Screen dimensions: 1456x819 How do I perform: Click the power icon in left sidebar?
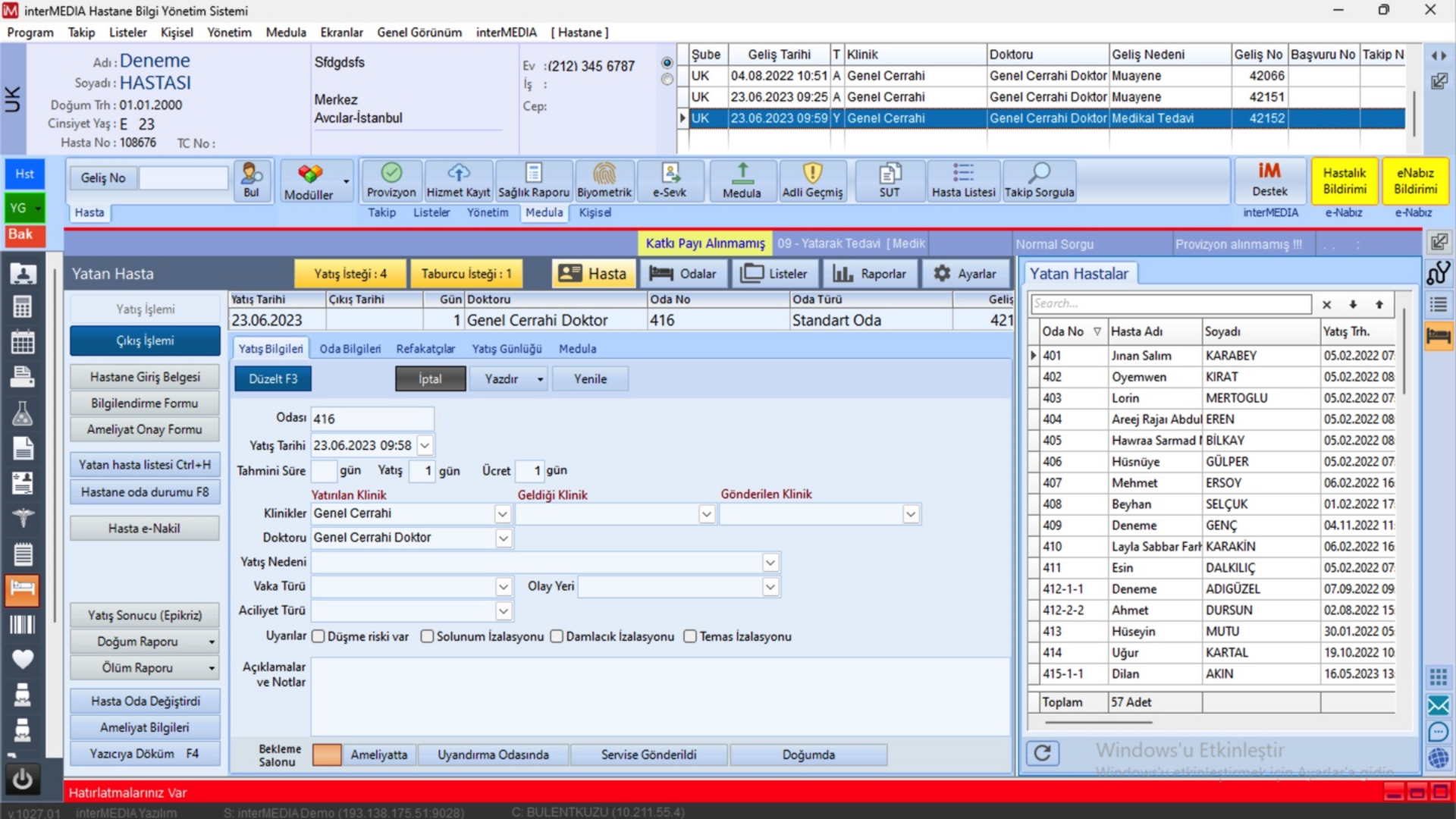click(x=23, y=779)
